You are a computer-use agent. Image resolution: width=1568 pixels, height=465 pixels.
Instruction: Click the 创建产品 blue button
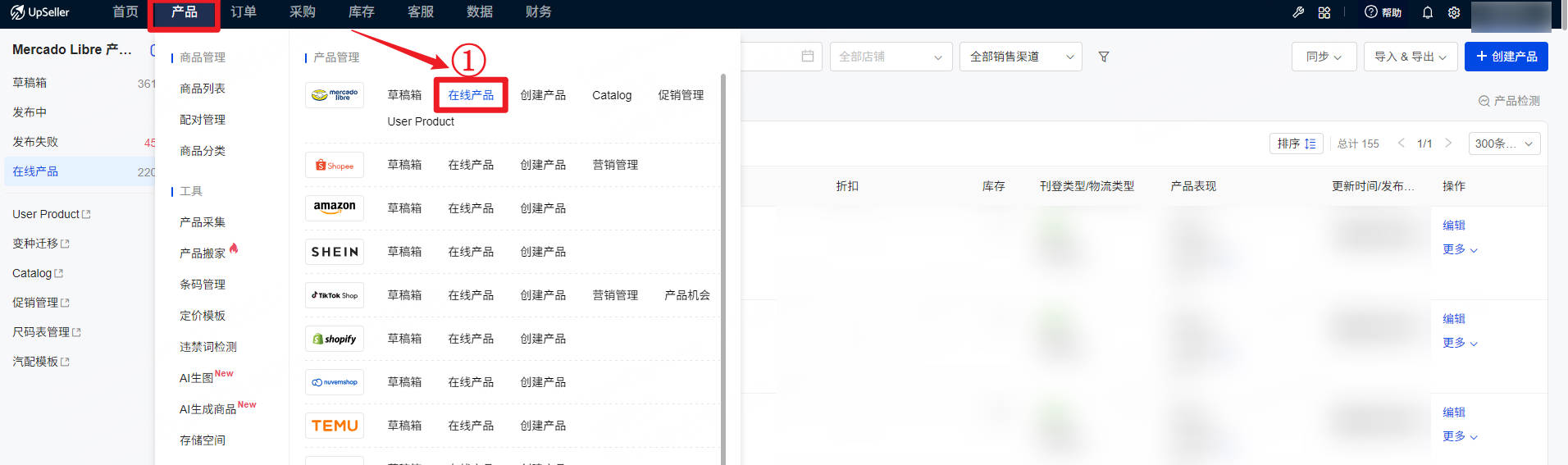pos(1506,57)
